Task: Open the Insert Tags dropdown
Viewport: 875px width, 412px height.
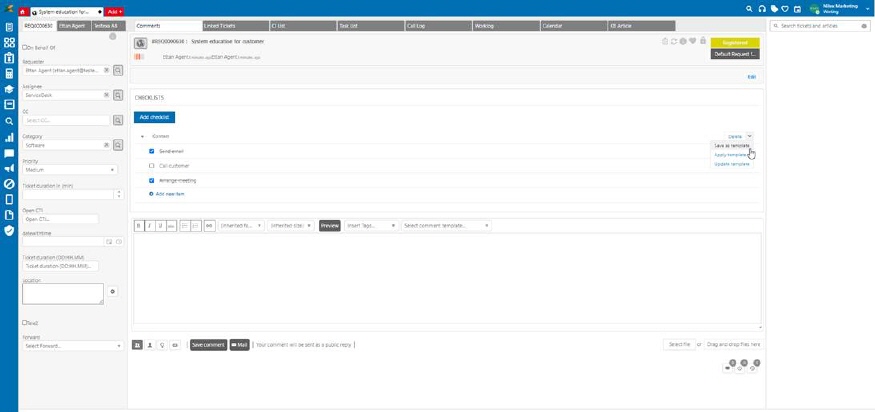Action: (371, 226)
